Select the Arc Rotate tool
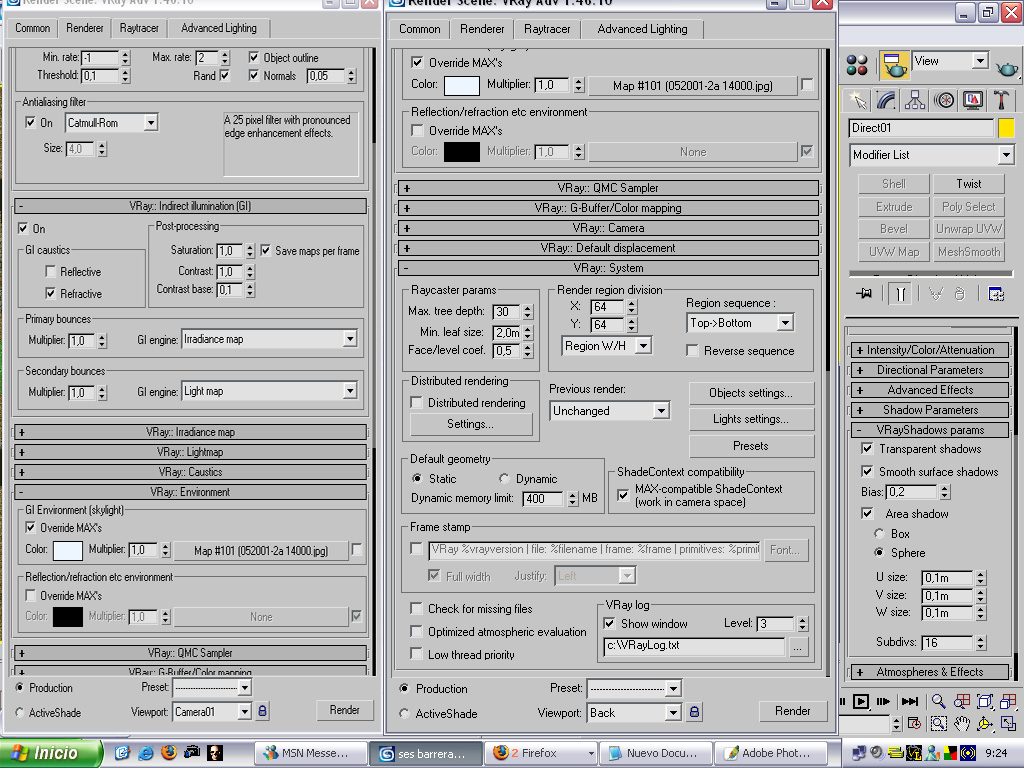 (985, 724)
